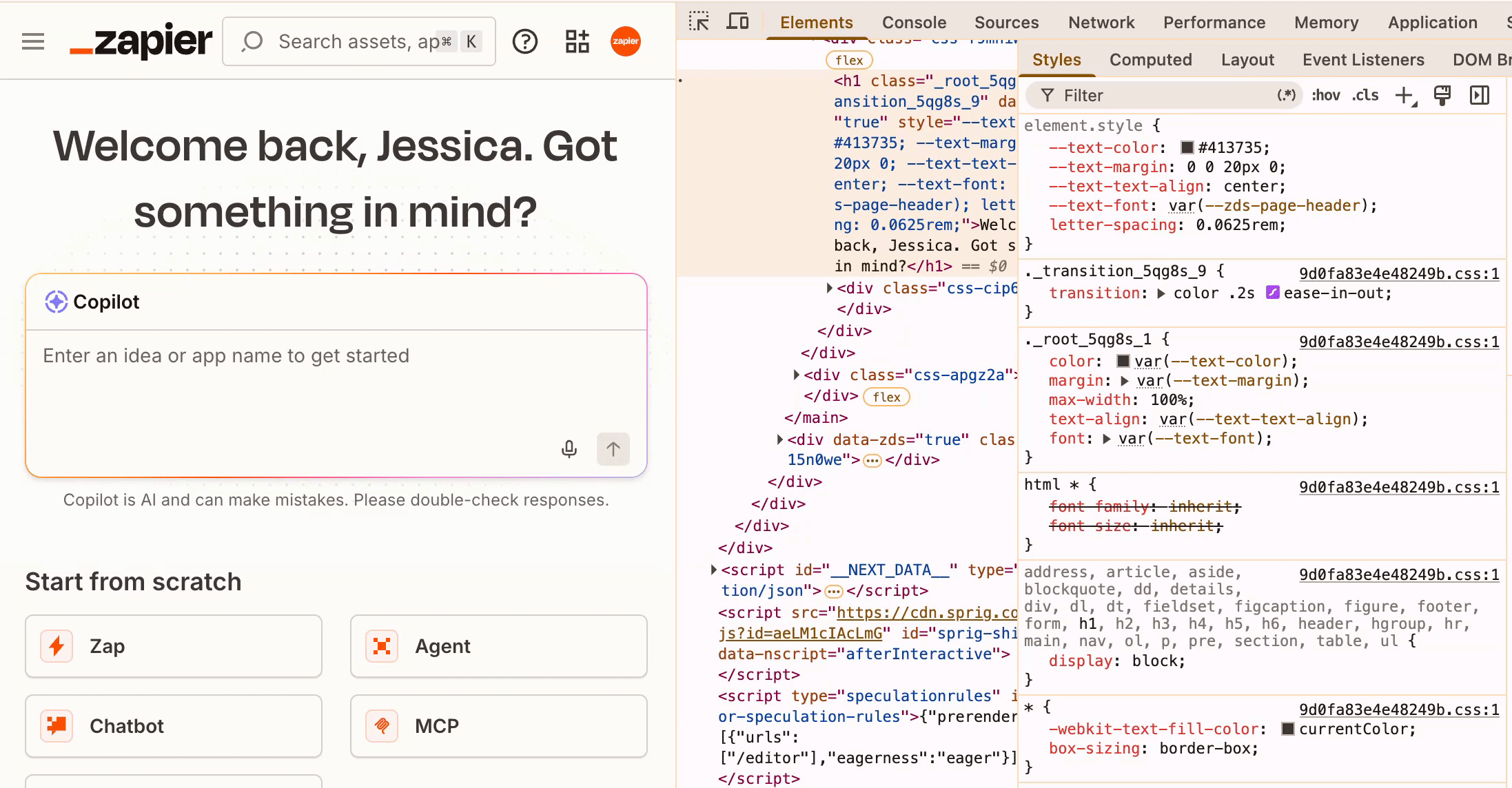Click the flex badge after css-apgz2a div
This screenshot has height=788, width=1512.
pyautogui.click(x=886, y=397)
